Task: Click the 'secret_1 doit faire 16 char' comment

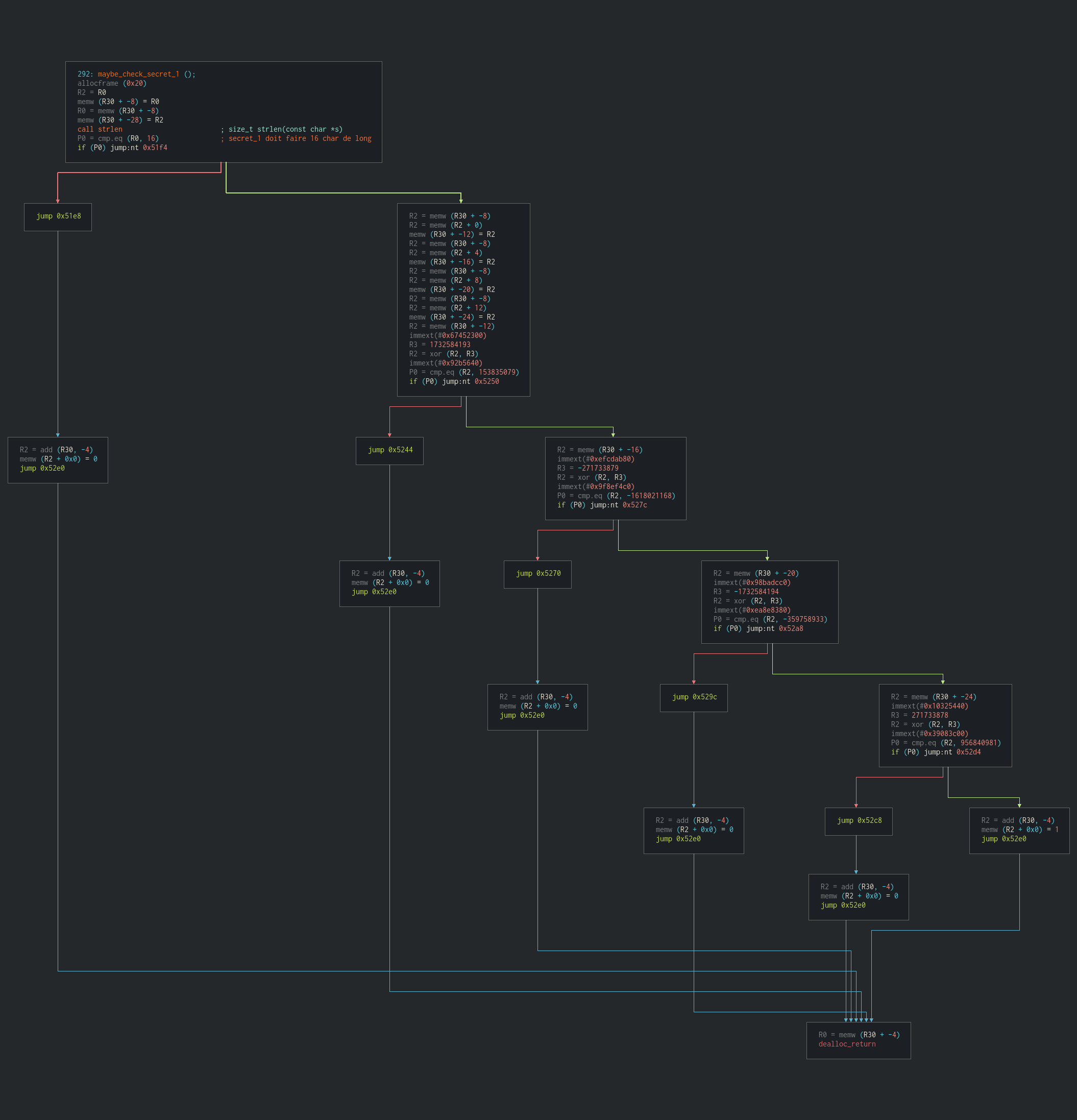Action: (x=296, y=138)
